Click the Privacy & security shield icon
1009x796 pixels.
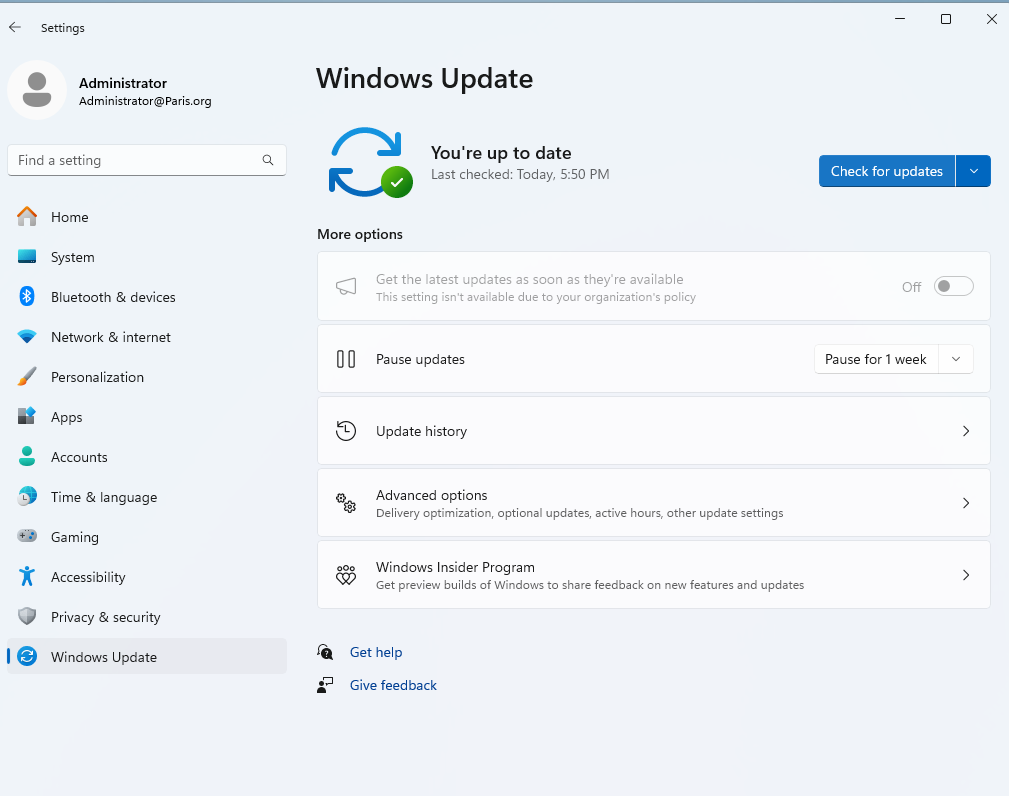click(x=26, y=616)
